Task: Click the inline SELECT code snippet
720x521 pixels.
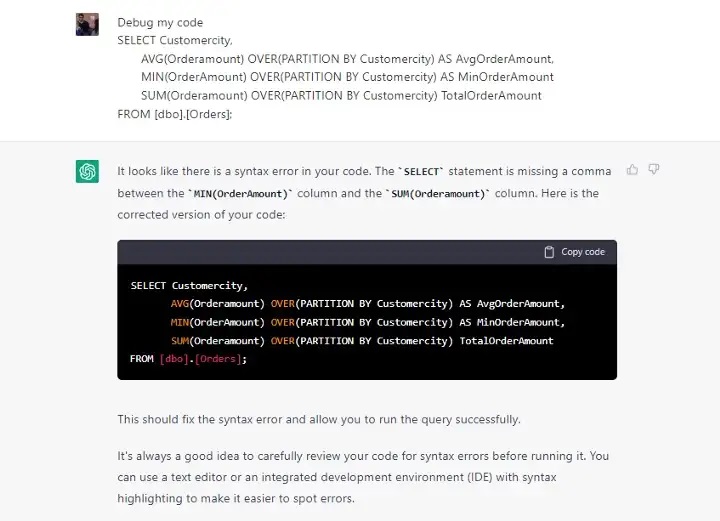Action: [x=421, y=172]
